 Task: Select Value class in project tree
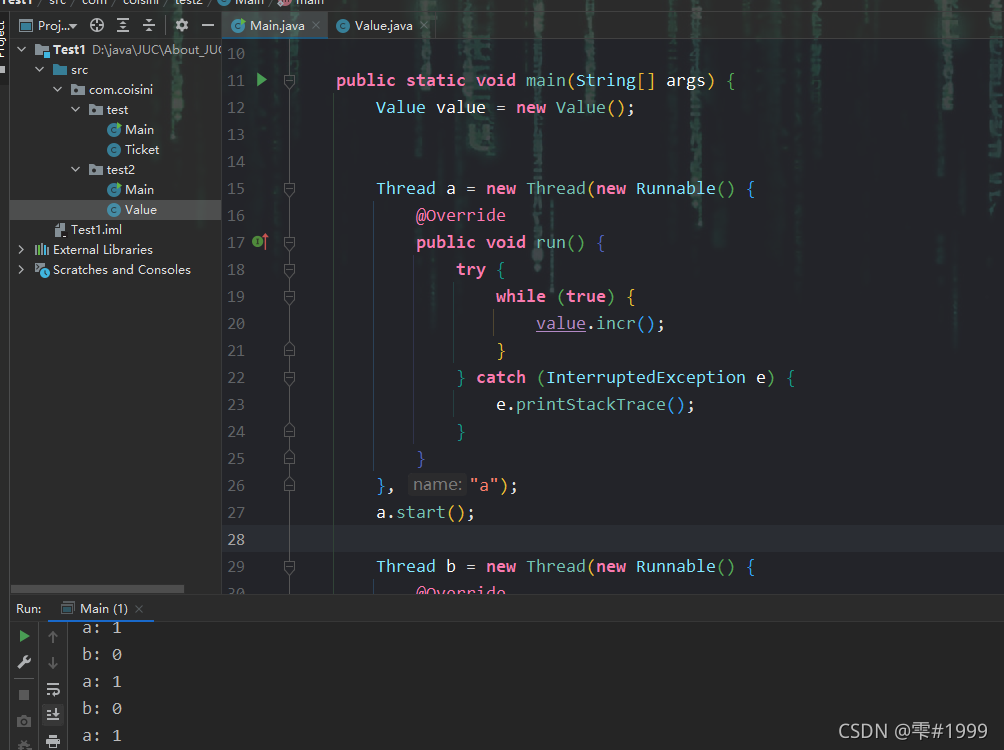tap(133, 209)
